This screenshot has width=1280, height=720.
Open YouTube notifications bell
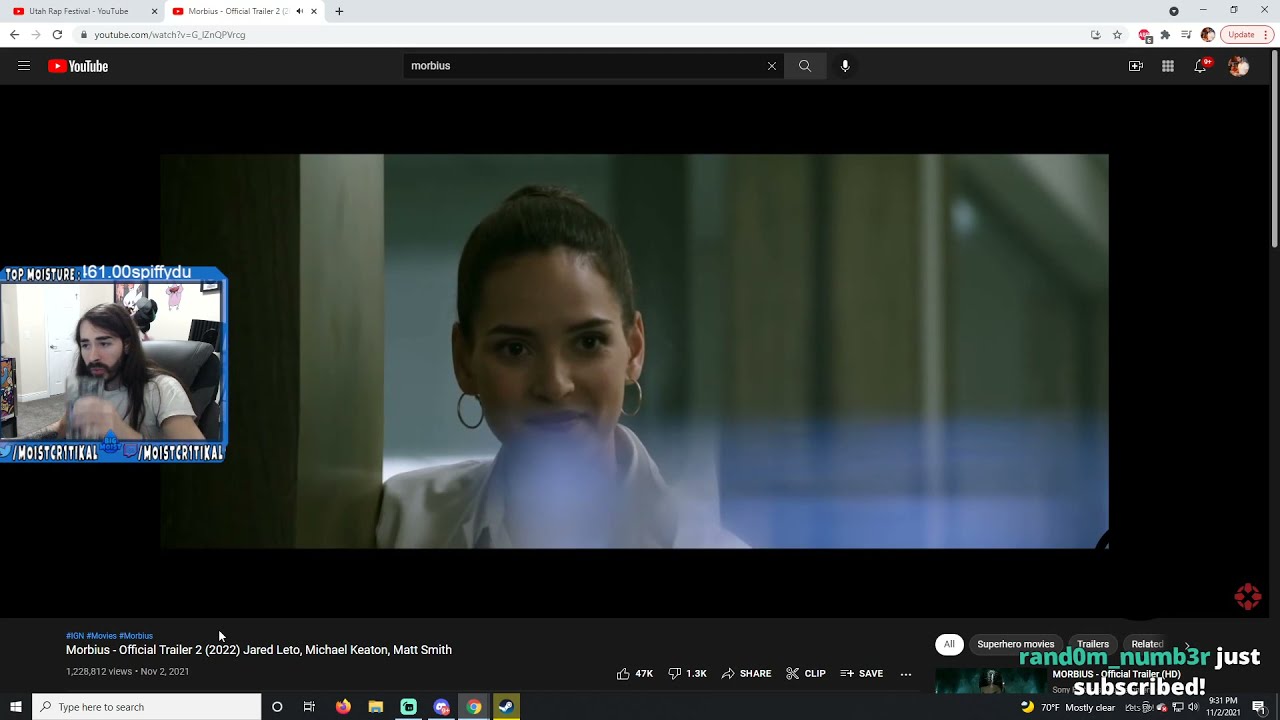click(1201, 66)
